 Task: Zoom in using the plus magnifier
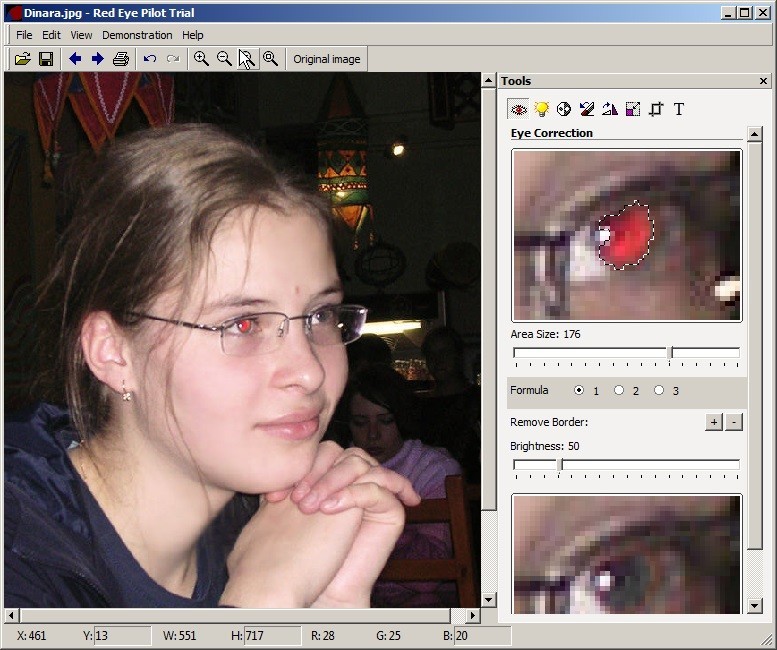[201, 59]
